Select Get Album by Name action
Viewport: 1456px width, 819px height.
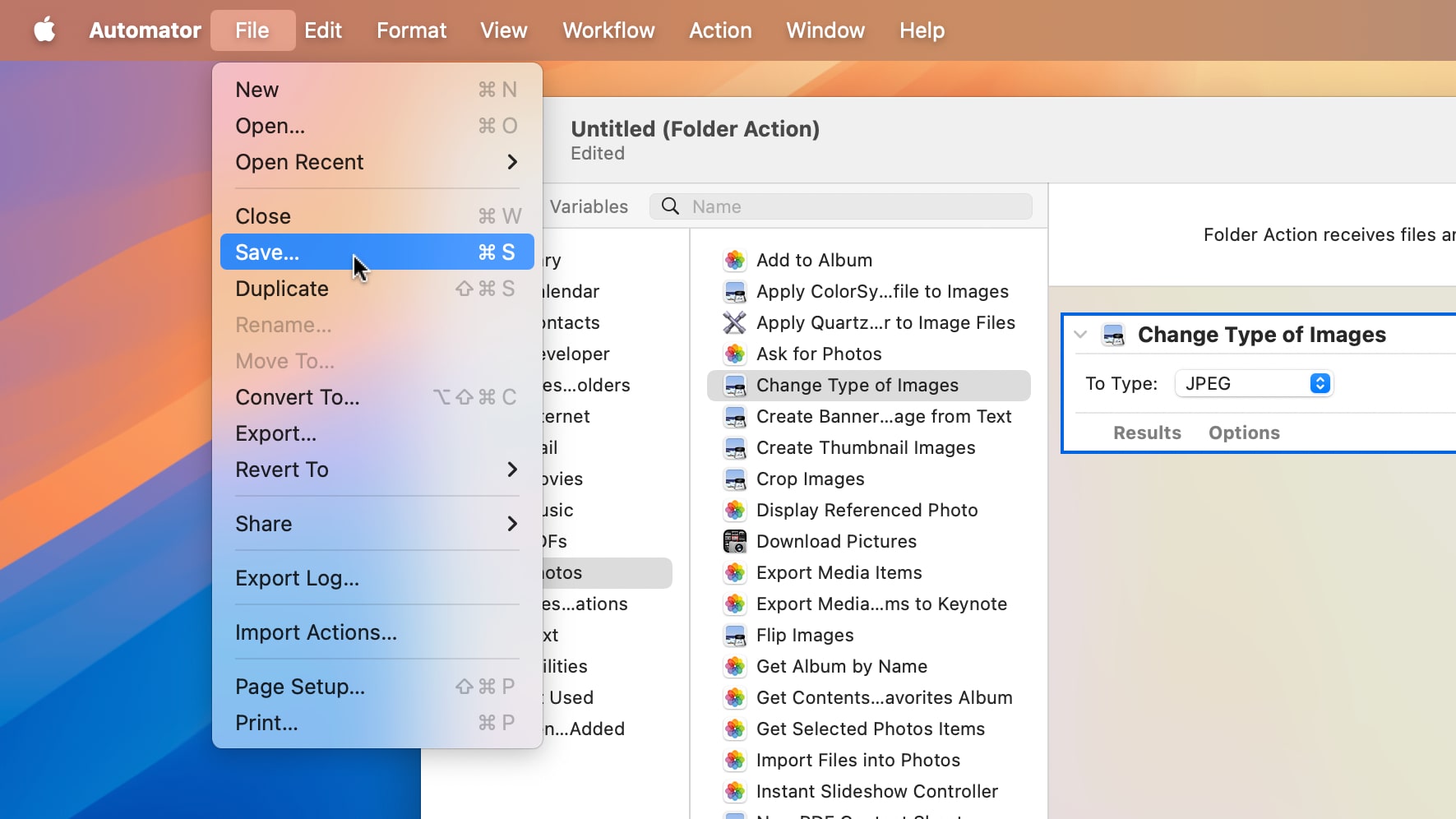[x=869, y=667]
